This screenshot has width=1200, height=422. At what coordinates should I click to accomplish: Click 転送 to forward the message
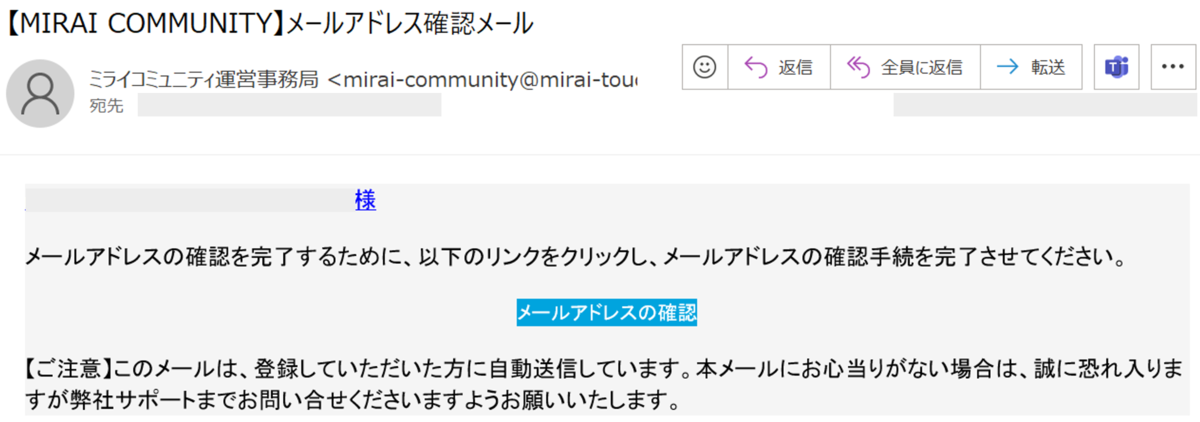(x=1047, y=67)
